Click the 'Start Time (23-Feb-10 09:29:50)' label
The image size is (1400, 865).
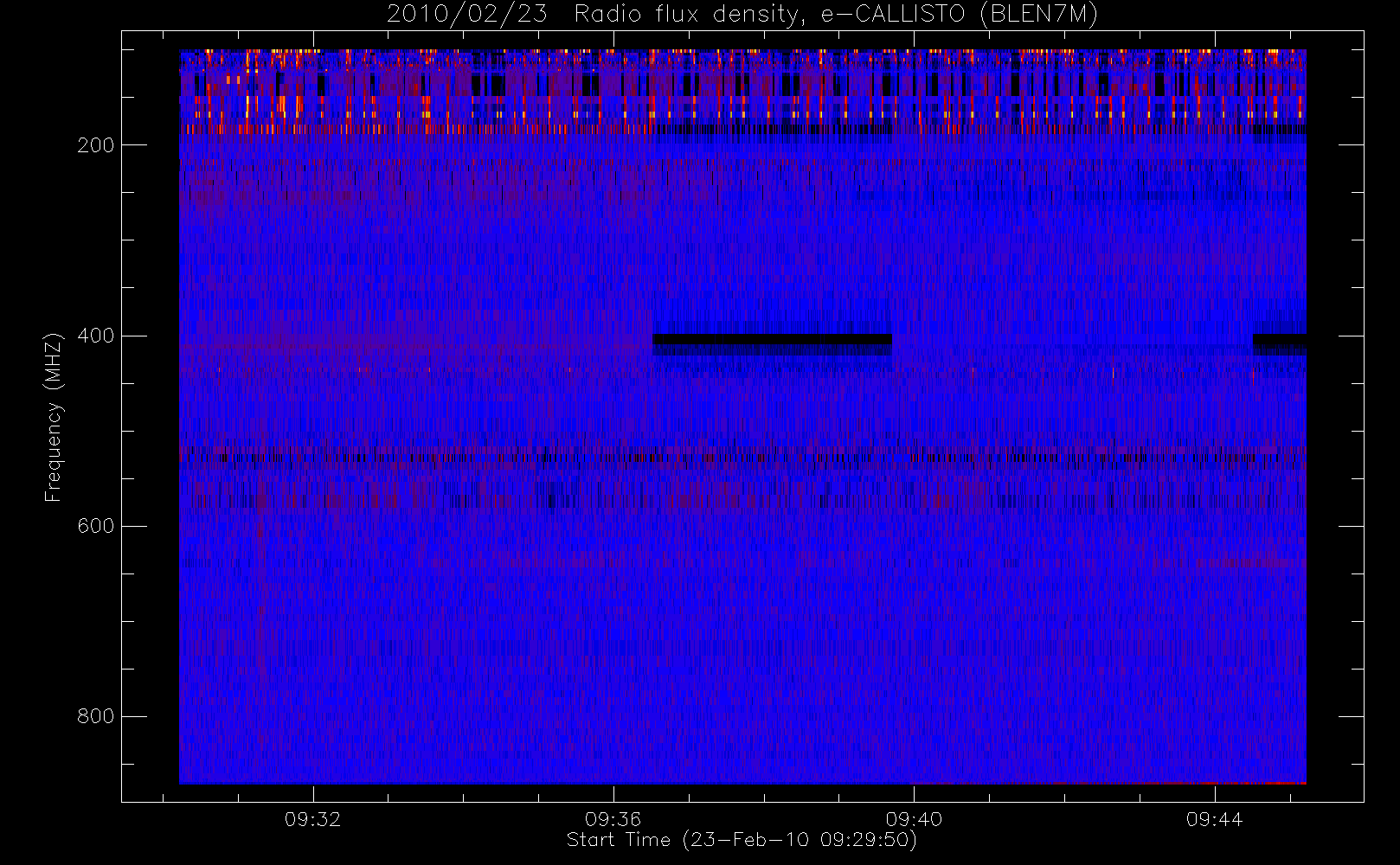[x=742, y=840]
